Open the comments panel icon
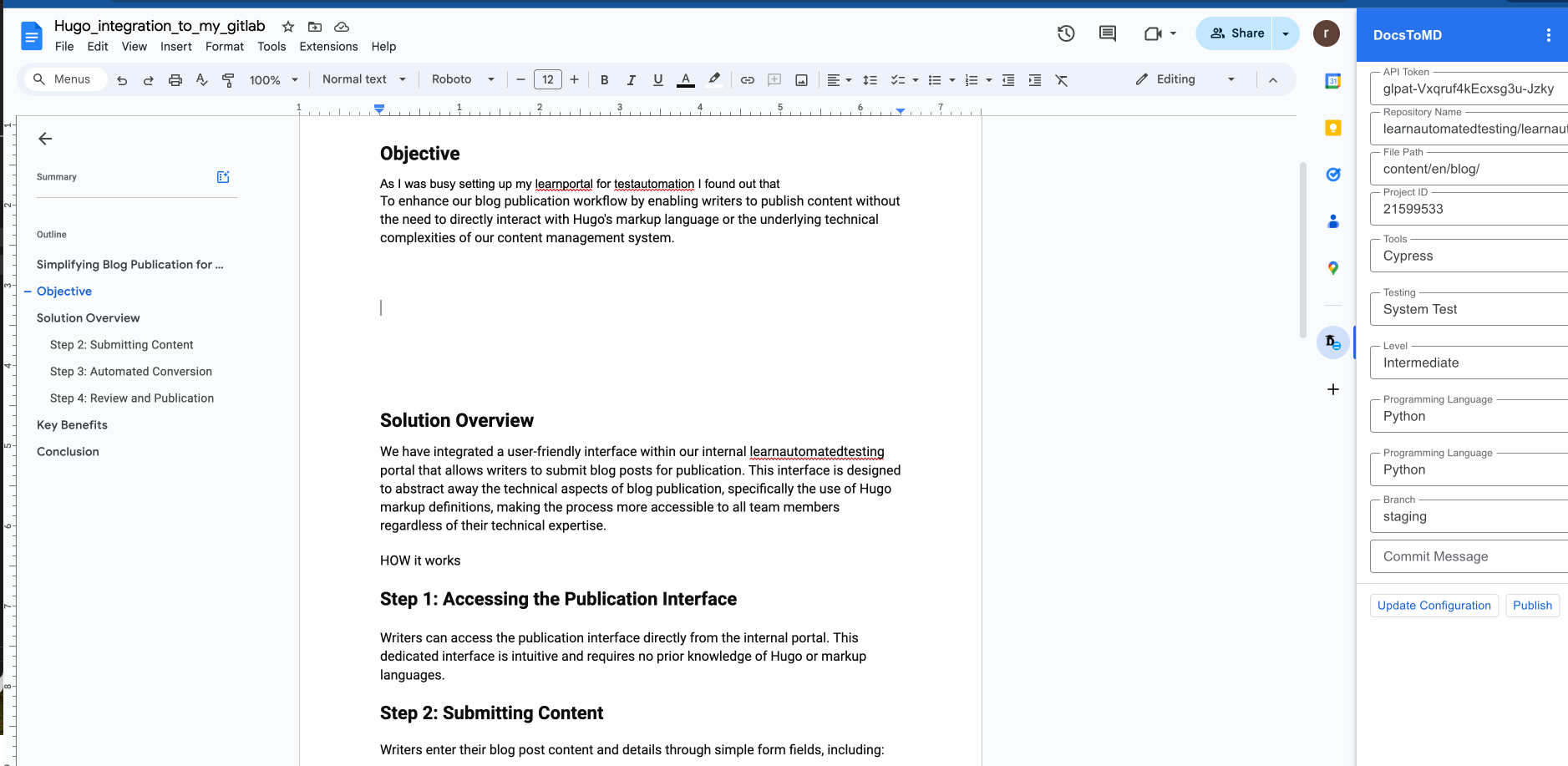1568x766 pixels. coord(1108,33)
